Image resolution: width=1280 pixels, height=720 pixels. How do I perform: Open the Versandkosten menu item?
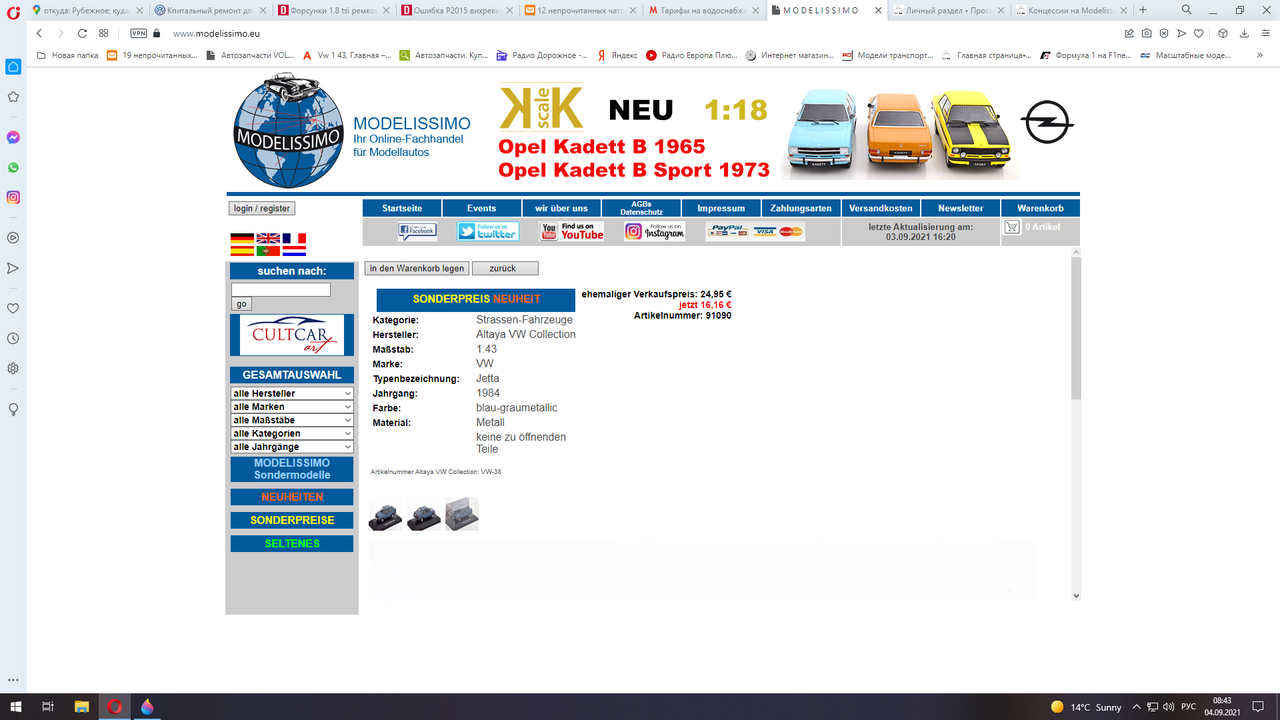point(881,208)
